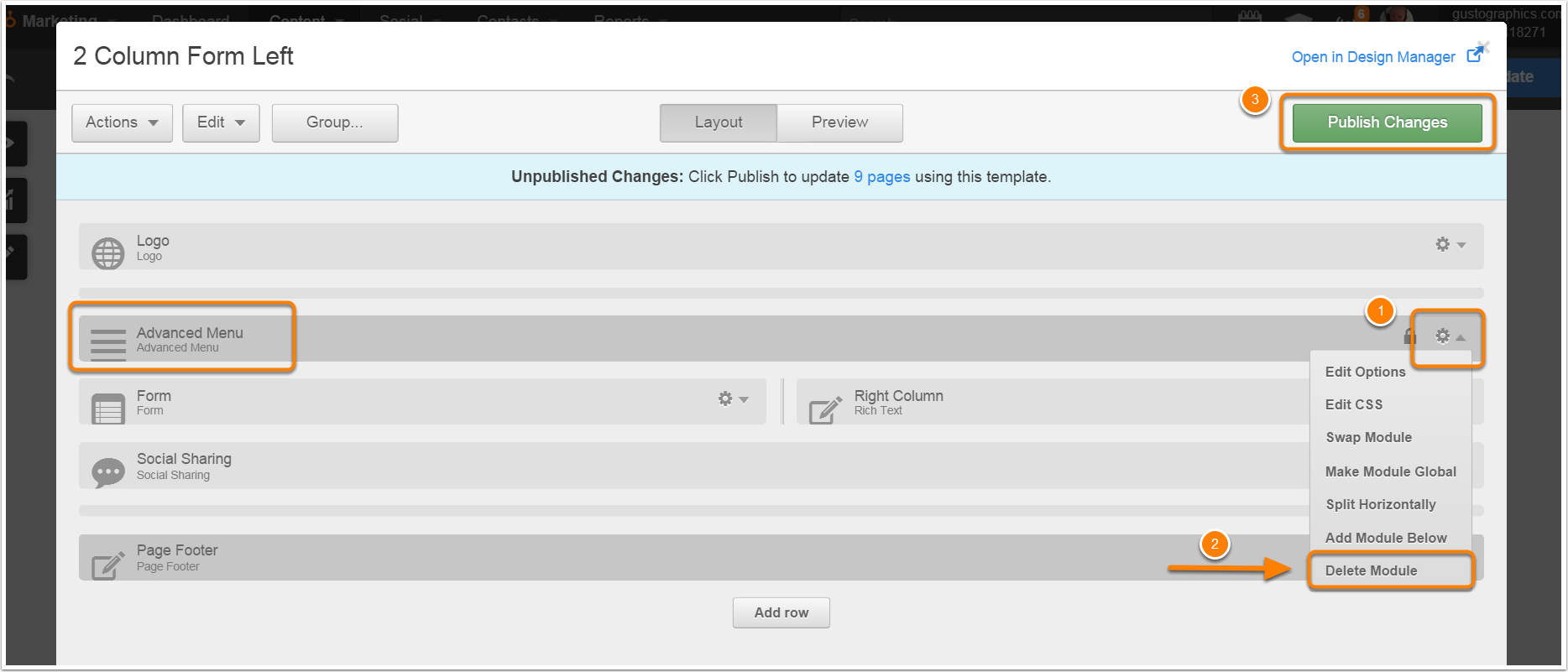Click Publish Changes button

pos(1387,122)
